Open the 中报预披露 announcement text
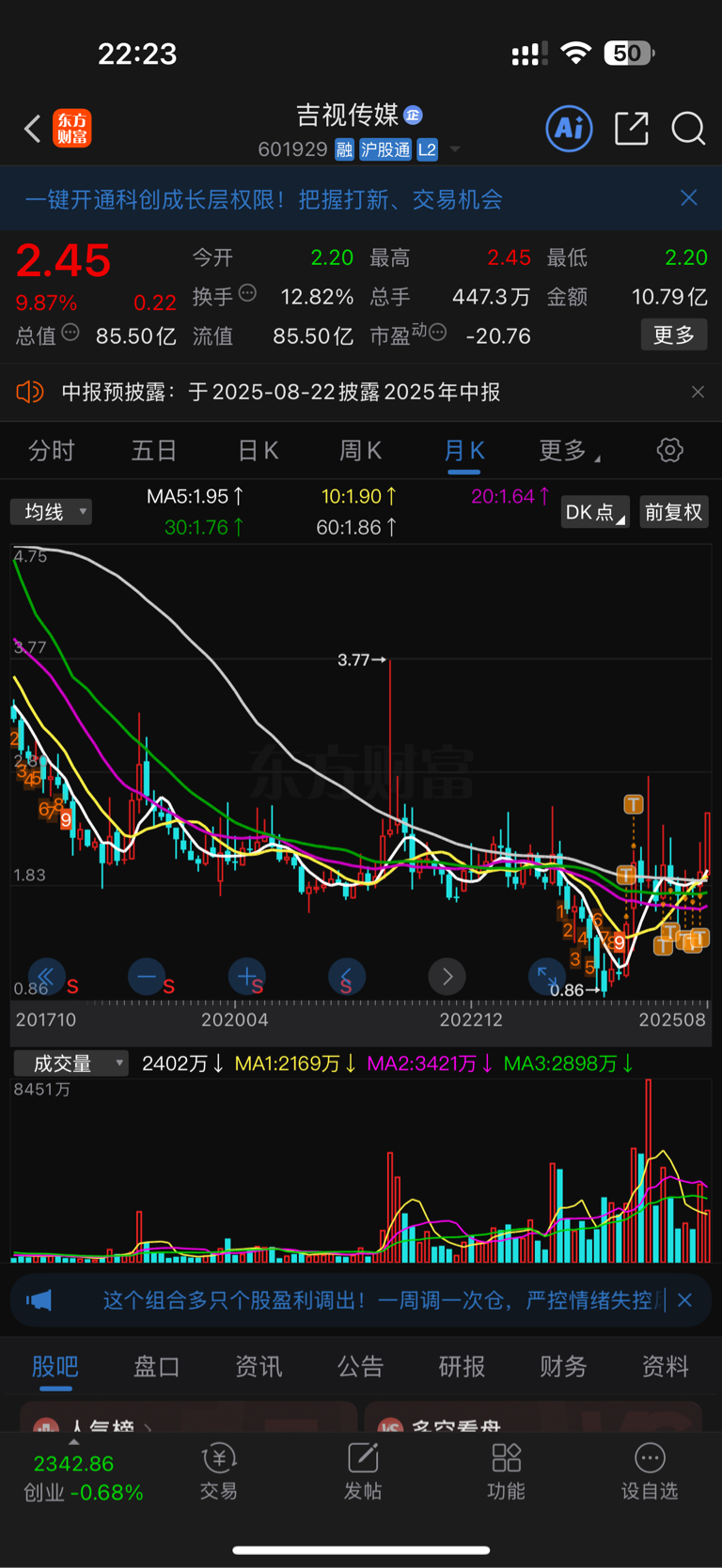 pyautogui.click(x=280, y=392)
